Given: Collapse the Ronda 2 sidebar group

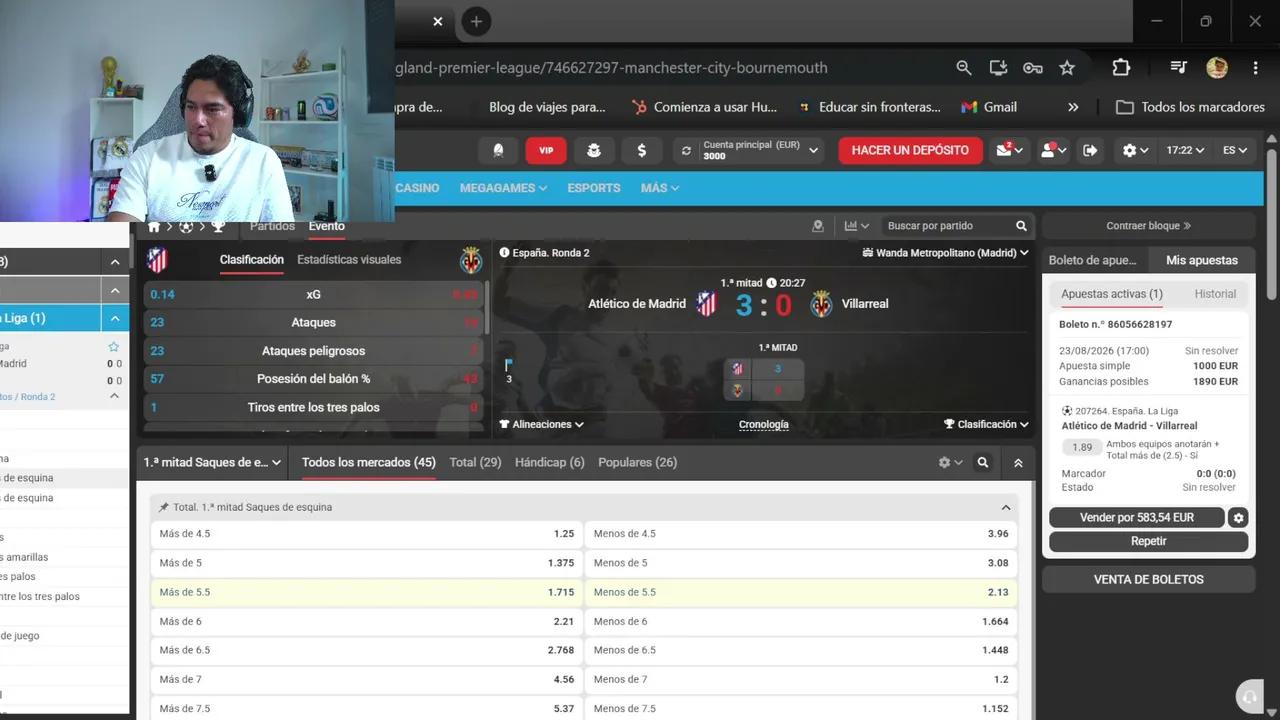Looking at the screenshot, I should 115,396.
